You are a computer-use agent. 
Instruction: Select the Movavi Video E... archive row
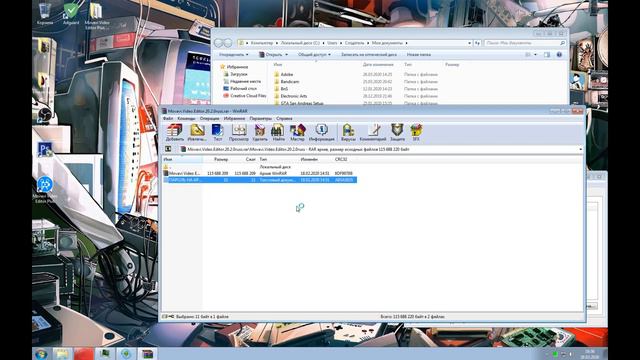[x=260, y=173]
